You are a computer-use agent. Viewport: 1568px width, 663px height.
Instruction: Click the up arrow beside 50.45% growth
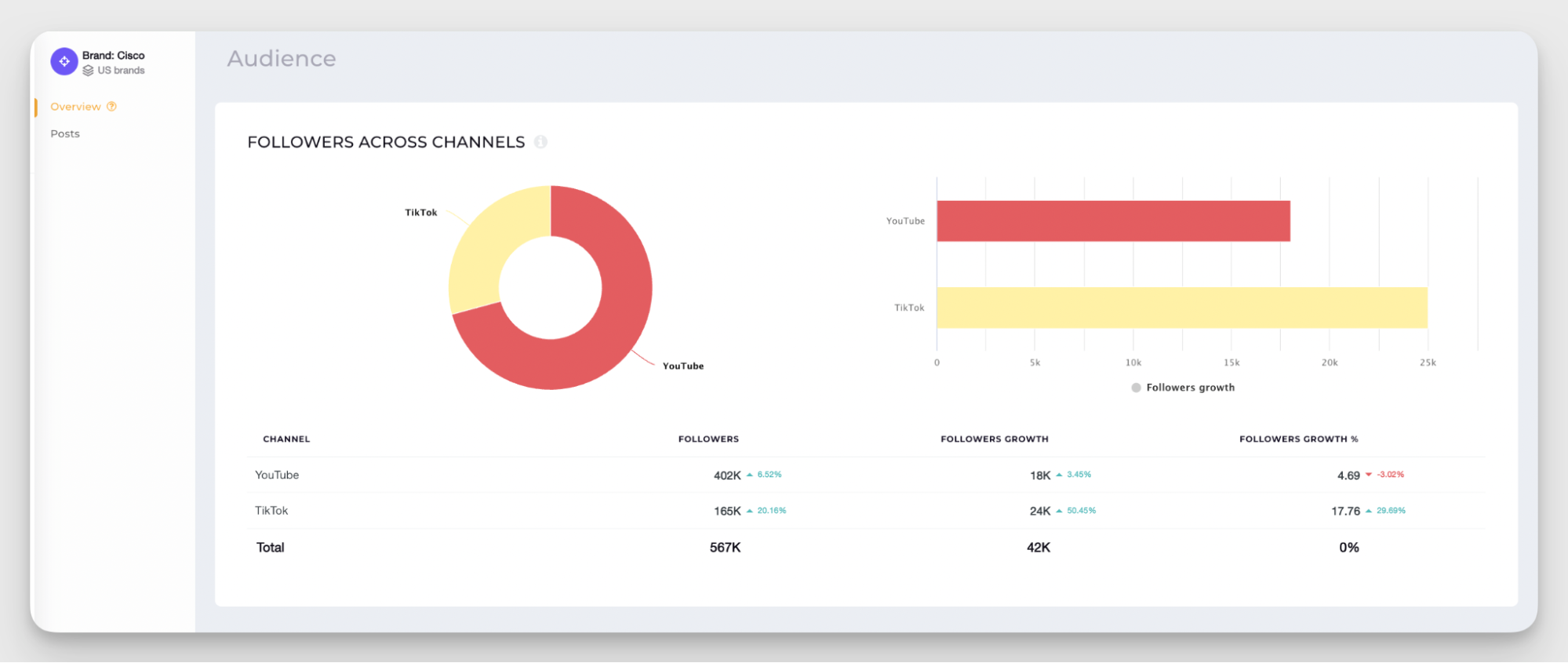click(x=1059, y=511)
